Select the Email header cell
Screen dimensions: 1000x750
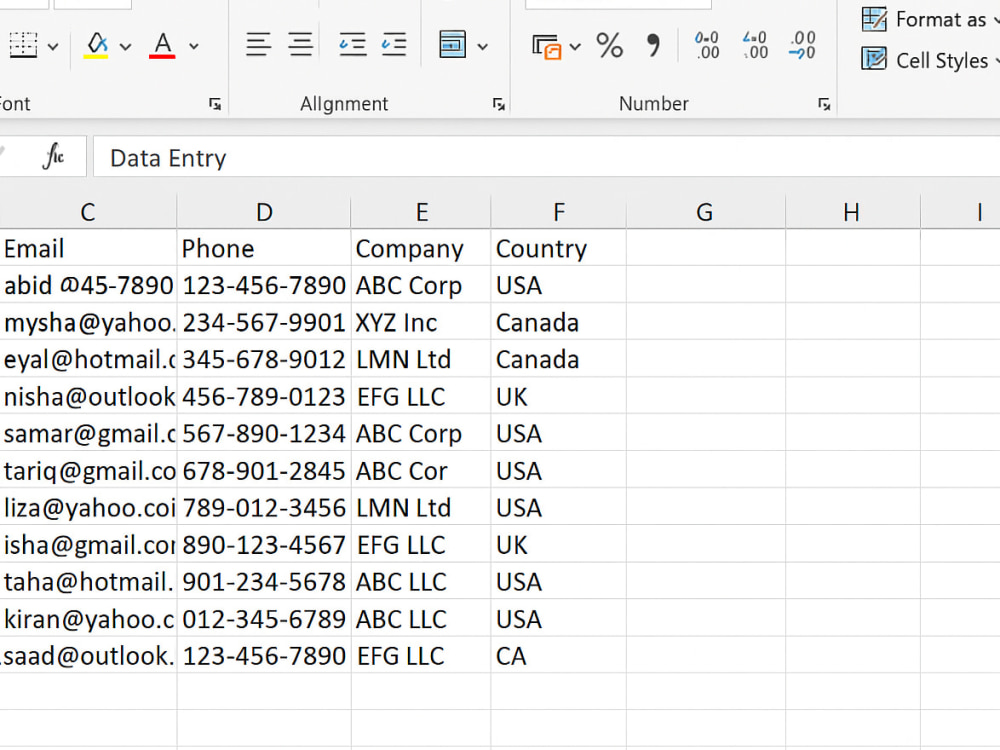(88, 248)
